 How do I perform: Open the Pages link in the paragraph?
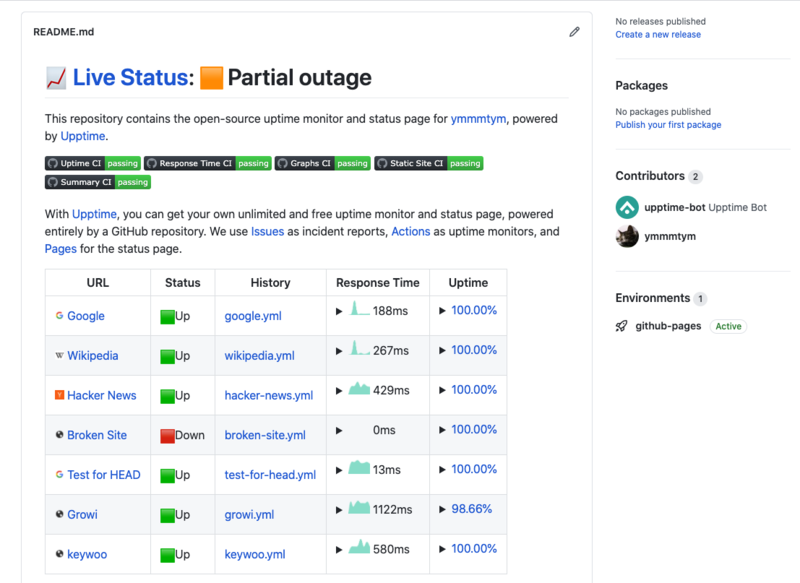point(61,249)
